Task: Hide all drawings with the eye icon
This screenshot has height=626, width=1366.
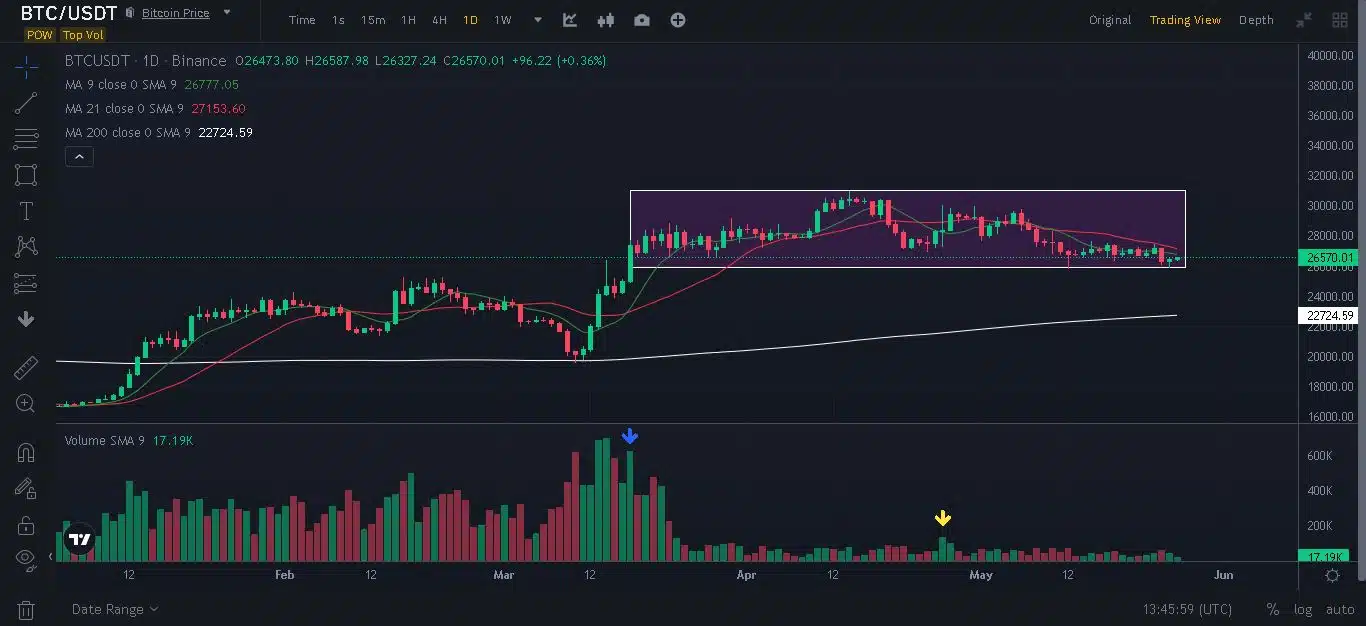Action: click(x=26, y=558)
